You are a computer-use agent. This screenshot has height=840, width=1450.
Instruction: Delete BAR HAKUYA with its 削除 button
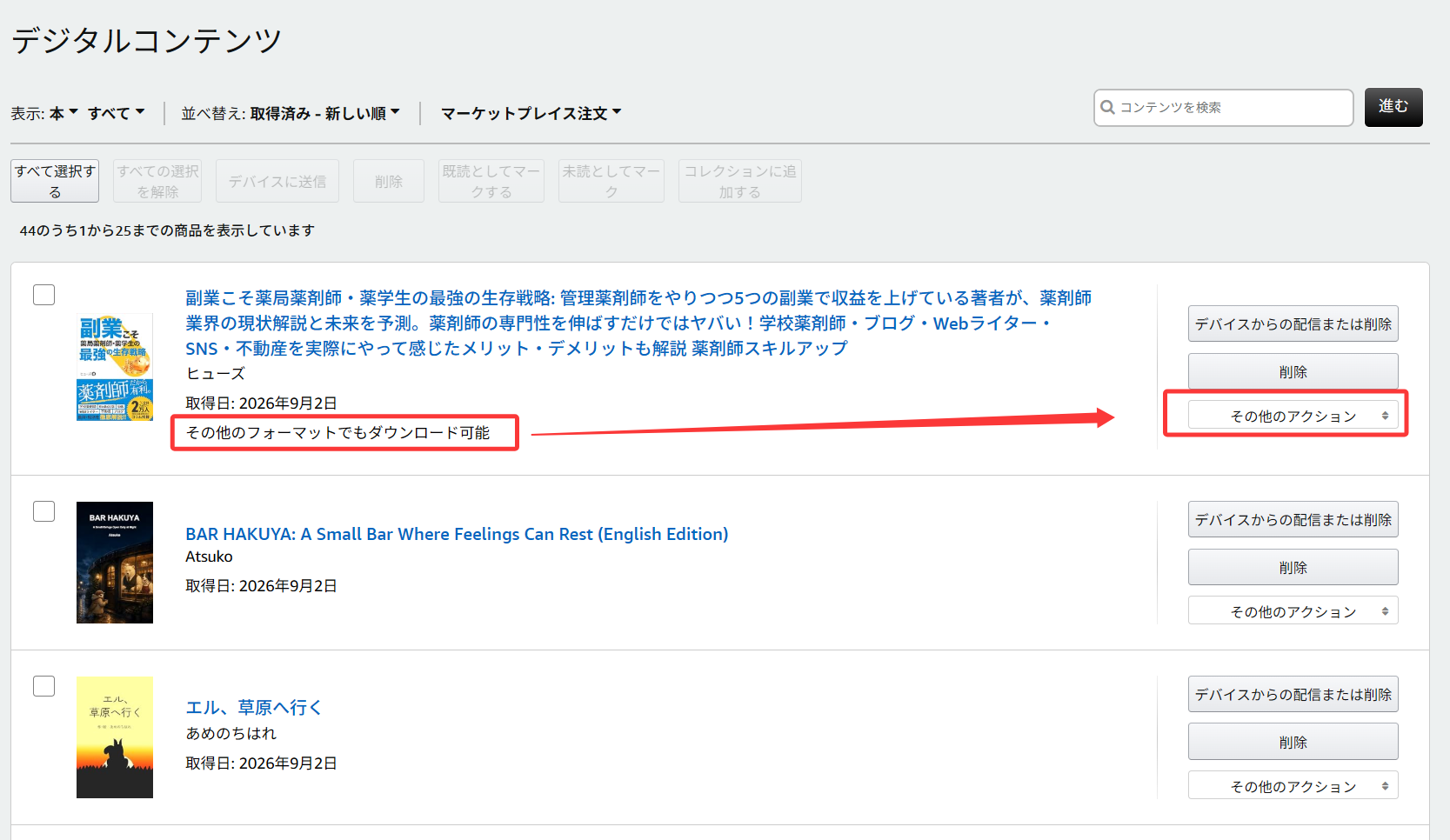coord(1293,567)
